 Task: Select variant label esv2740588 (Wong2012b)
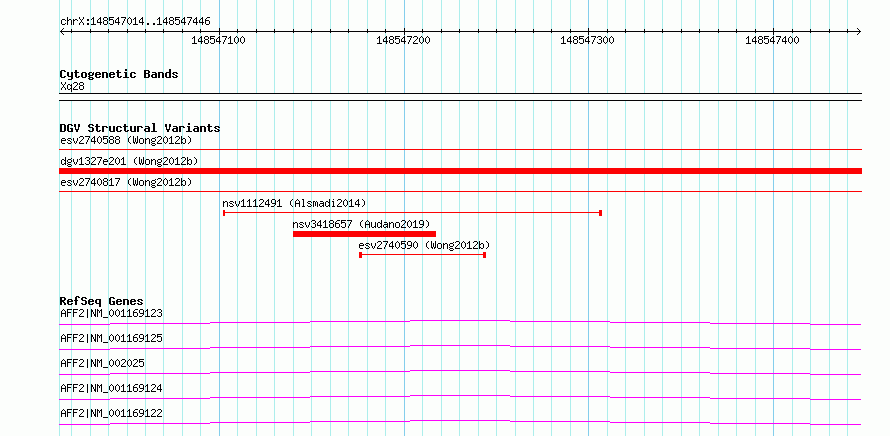tap(126, 140)
